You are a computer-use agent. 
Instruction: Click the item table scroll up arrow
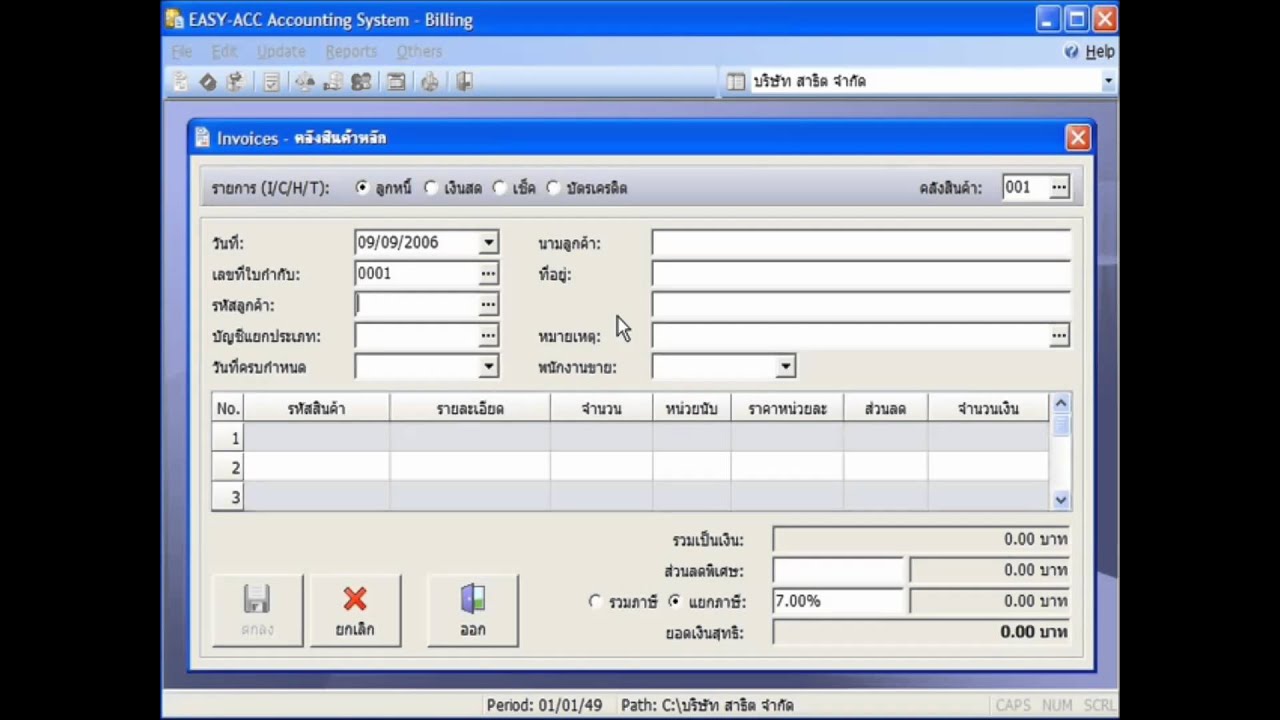pyautogui.click(x=1061, y=404)
